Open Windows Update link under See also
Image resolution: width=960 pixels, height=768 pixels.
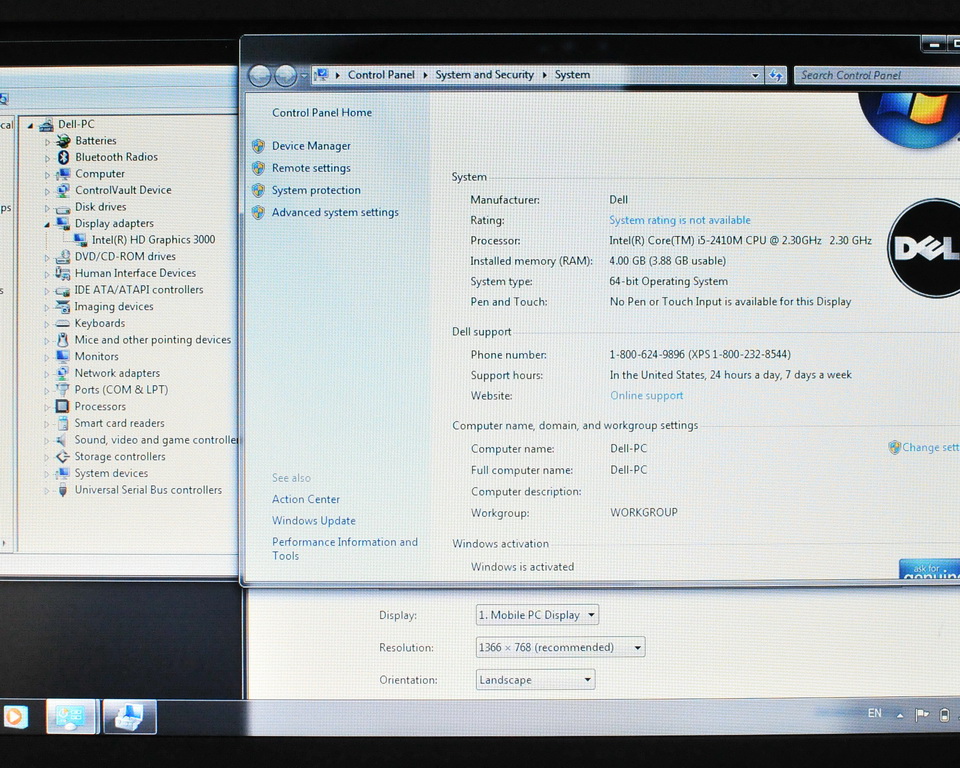[313, 521]
